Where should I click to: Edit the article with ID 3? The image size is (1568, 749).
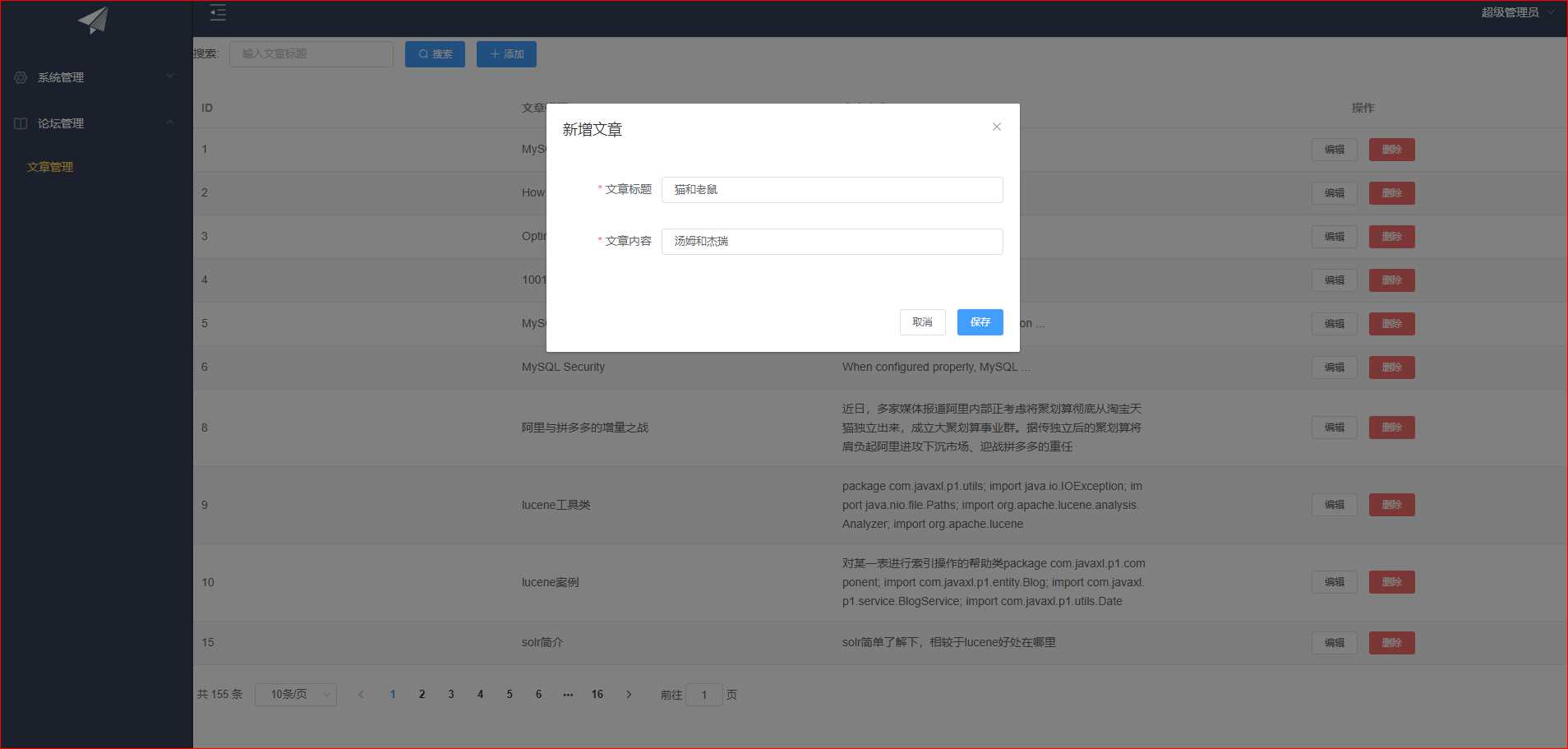(1334, 237)
